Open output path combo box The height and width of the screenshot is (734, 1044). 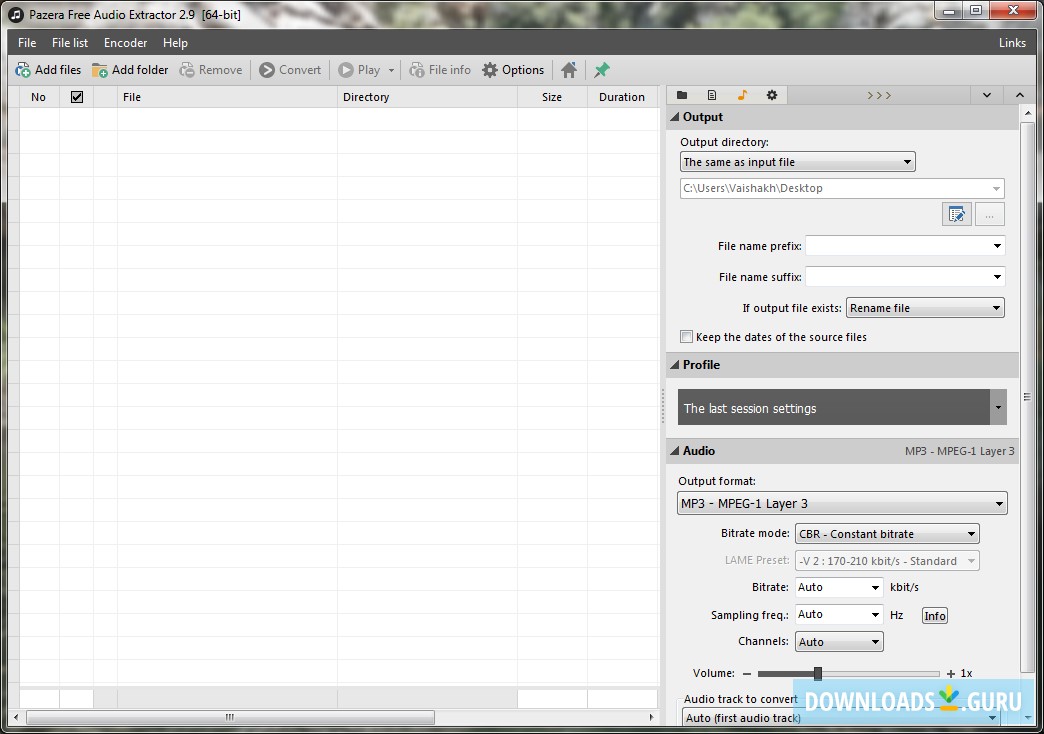coord(842,188)
